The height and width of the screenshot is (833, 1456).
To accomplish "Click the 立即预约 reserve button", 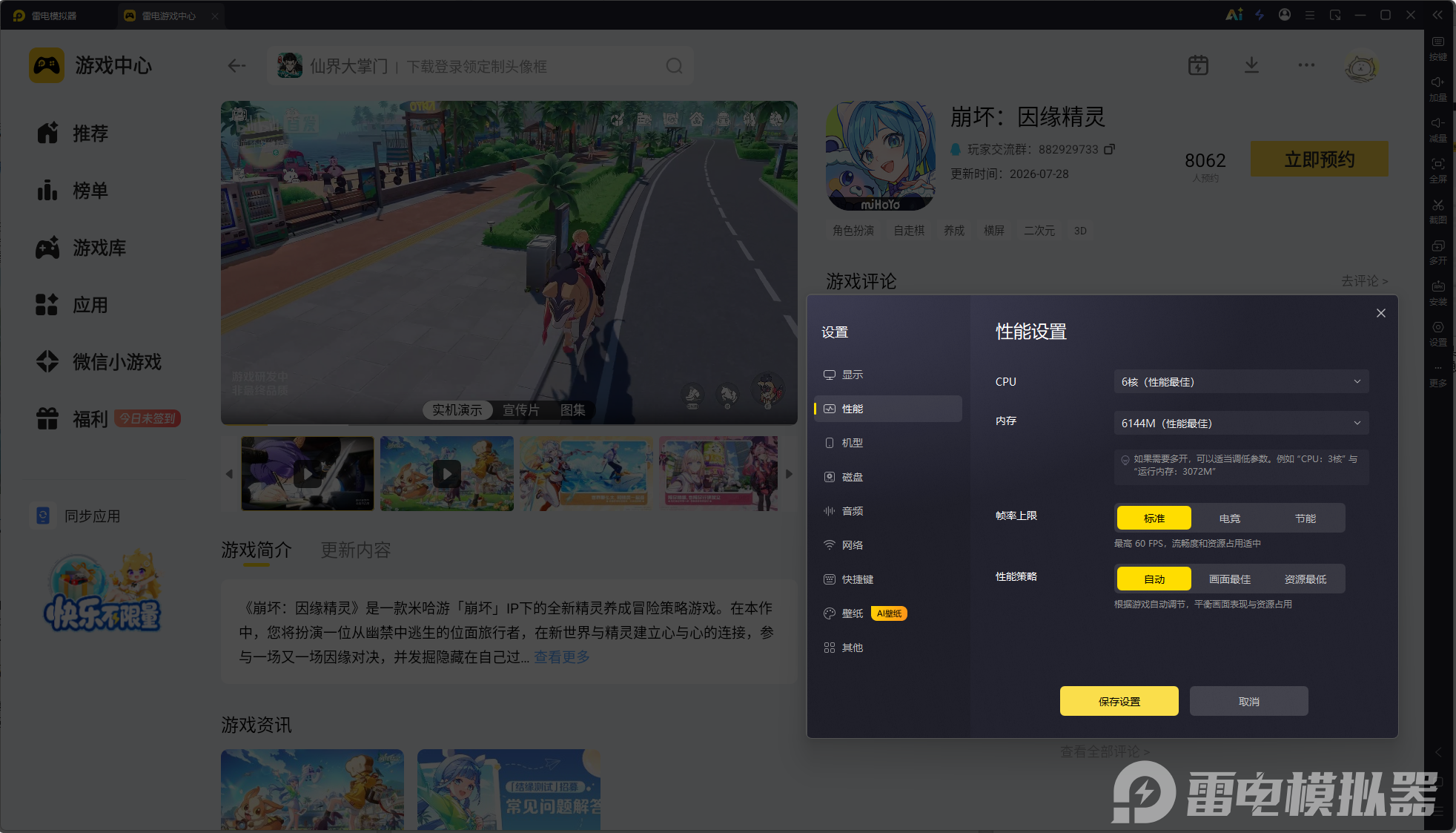I will tap(1320, 159).
